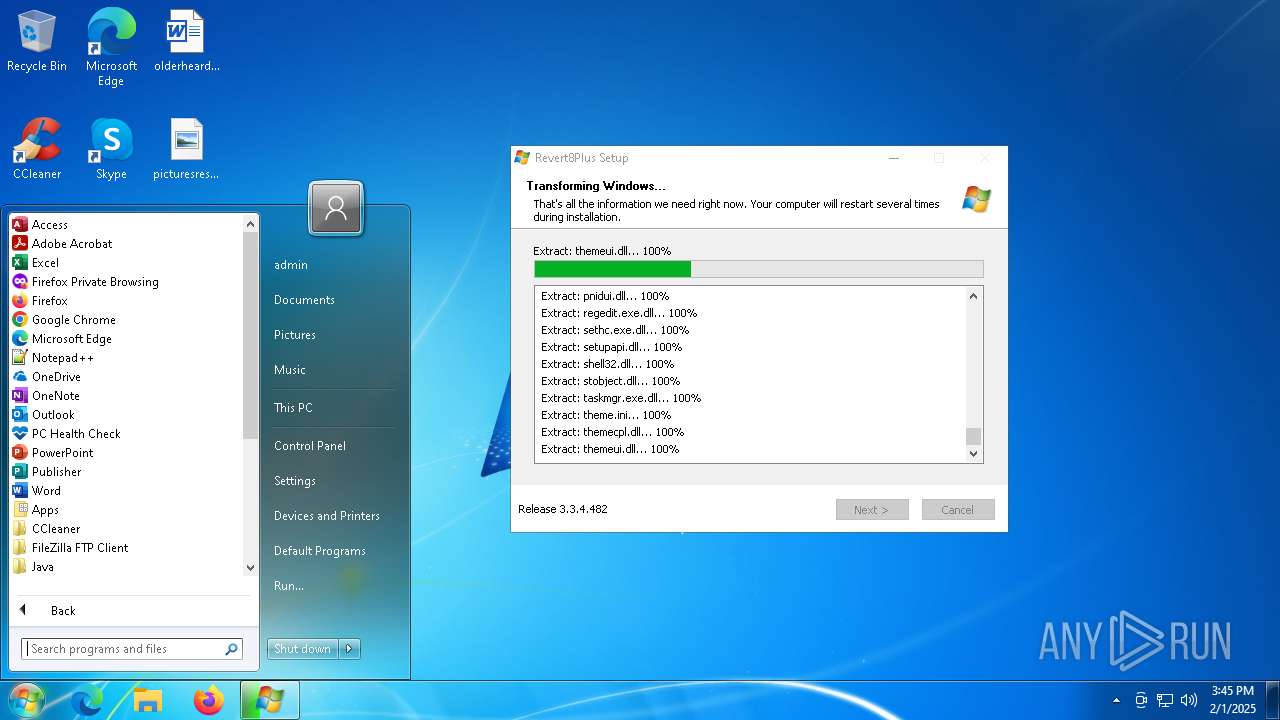This screenshot has width=1280, height=720.
Task: Click the Publisher icon in programs list
Action: 20,472
